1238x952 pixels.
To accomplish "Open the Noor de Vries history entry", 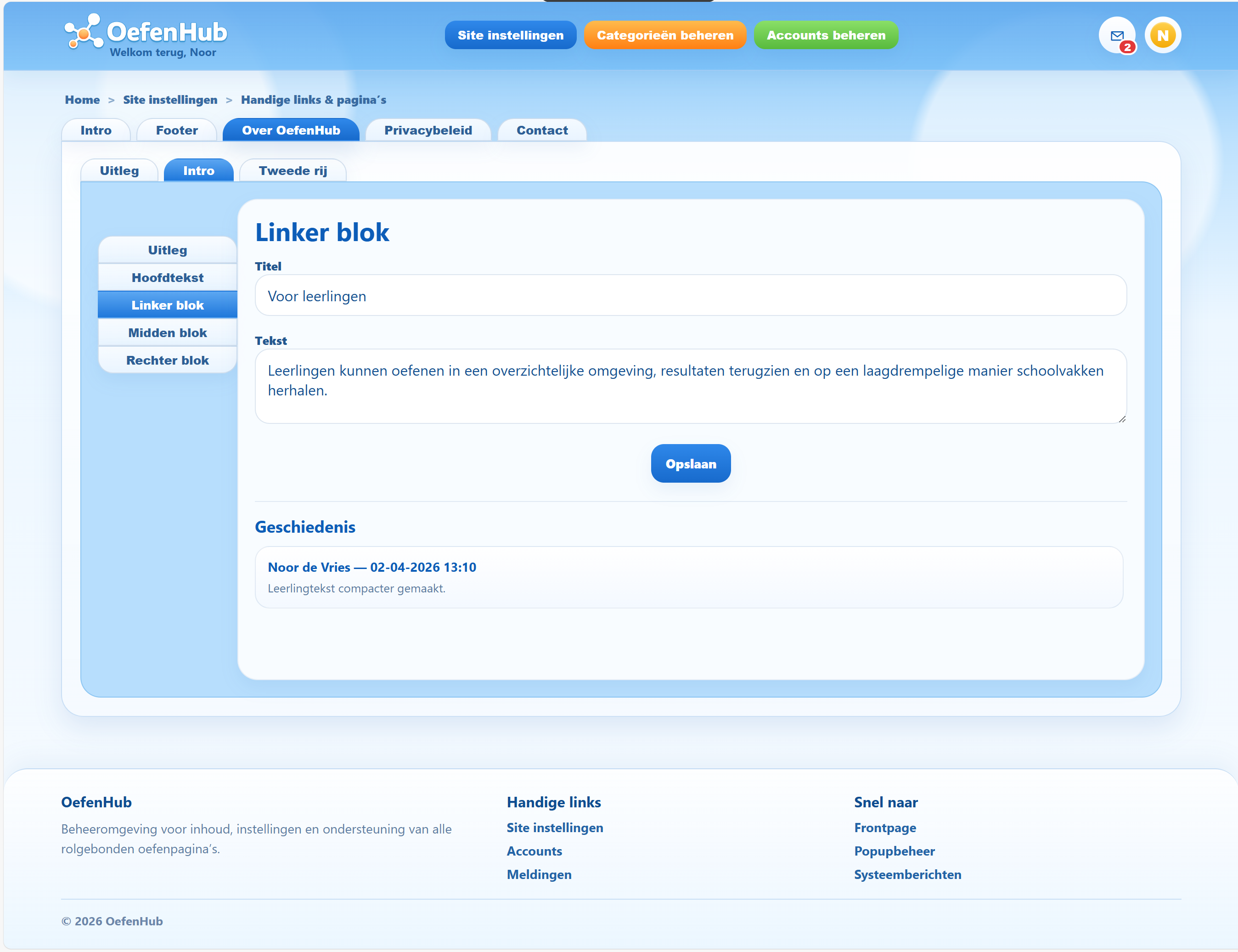I will 689,577.
